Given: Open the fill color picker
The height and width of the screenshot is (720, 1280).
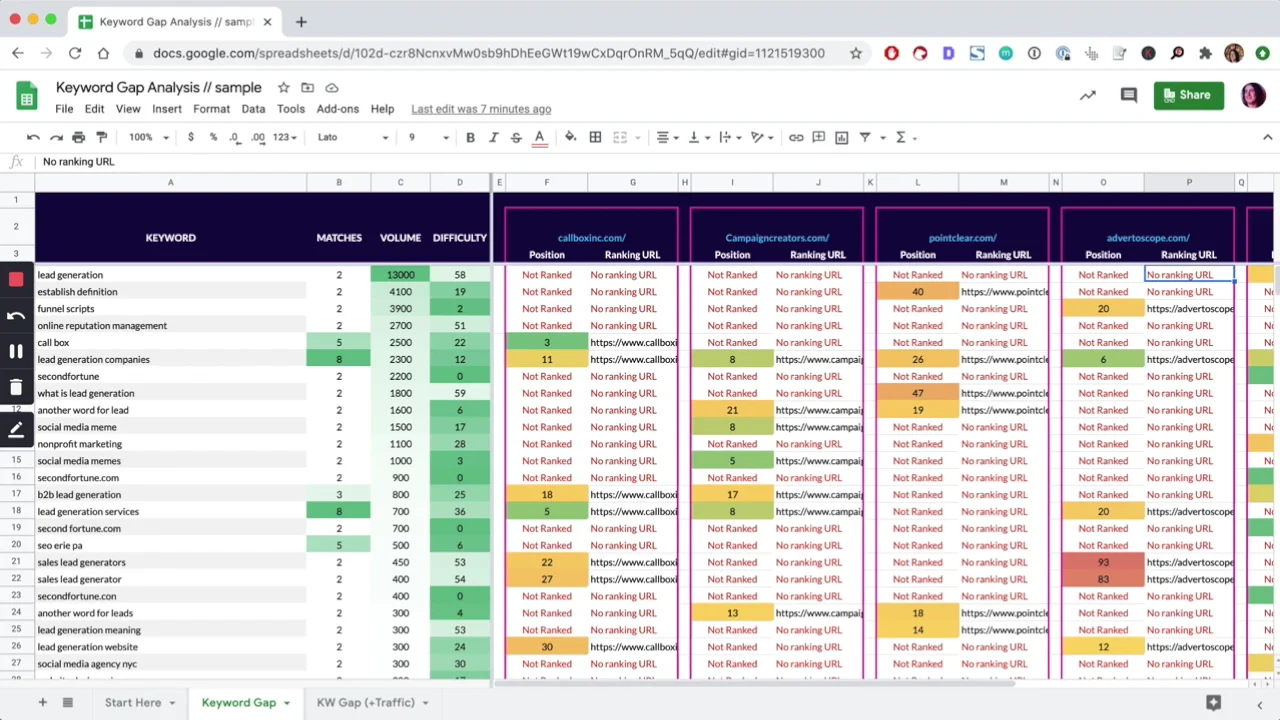Looking at the screenshot, I should [x=570, y=137].
